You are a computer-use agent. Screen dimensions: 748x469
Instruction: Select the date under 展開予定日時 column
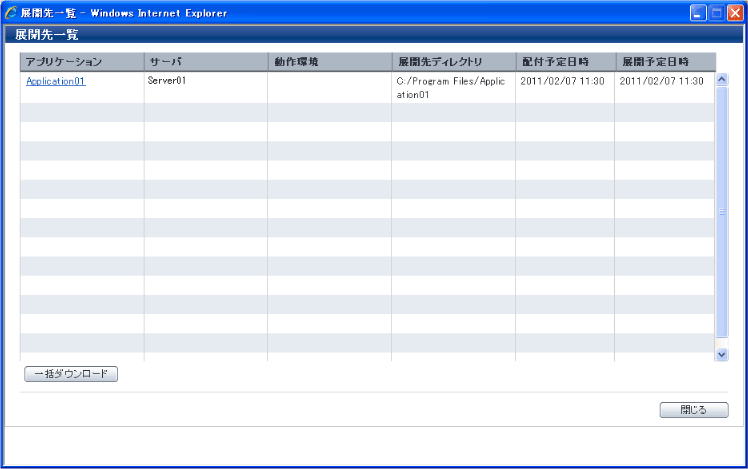click(x=661, y=81)
